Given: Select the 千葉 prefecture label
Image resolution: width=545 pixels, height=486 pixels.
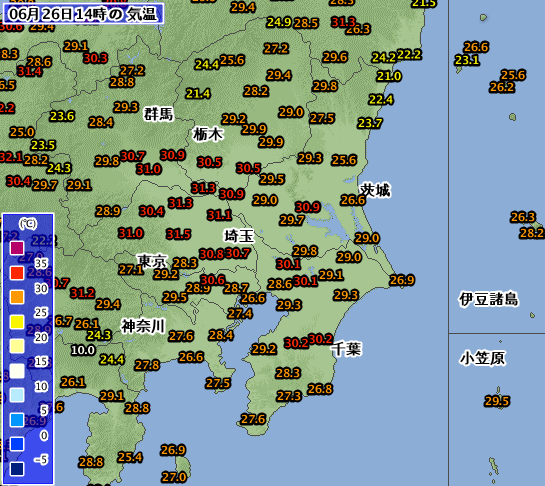Looking at the screenshot, I should (347, 349).
